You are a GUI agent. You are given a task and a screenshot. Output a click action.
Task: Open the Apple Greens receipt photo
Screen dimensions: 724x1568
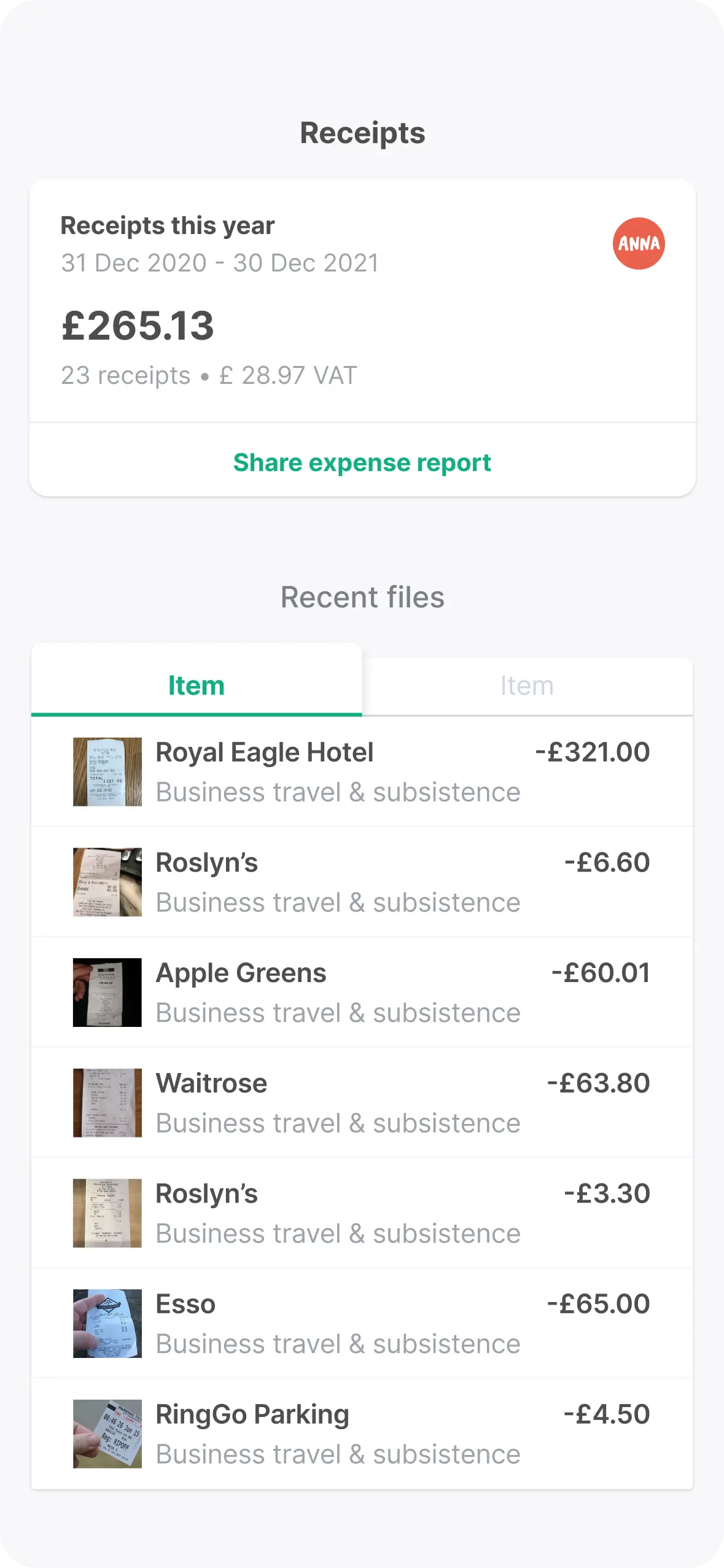point(107,992)
